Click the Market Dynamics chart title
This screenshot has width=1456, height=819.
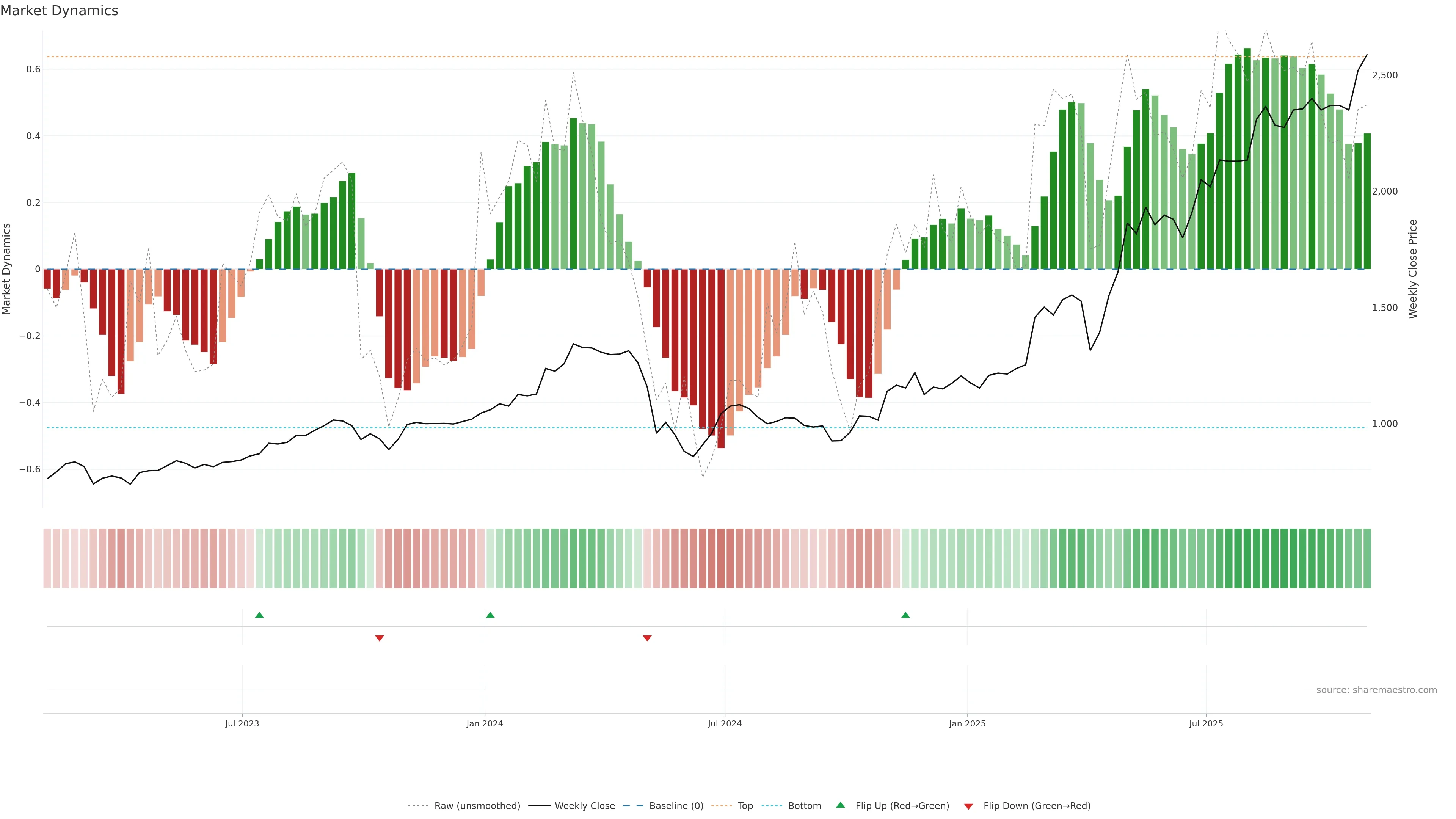tap(60, 11)
